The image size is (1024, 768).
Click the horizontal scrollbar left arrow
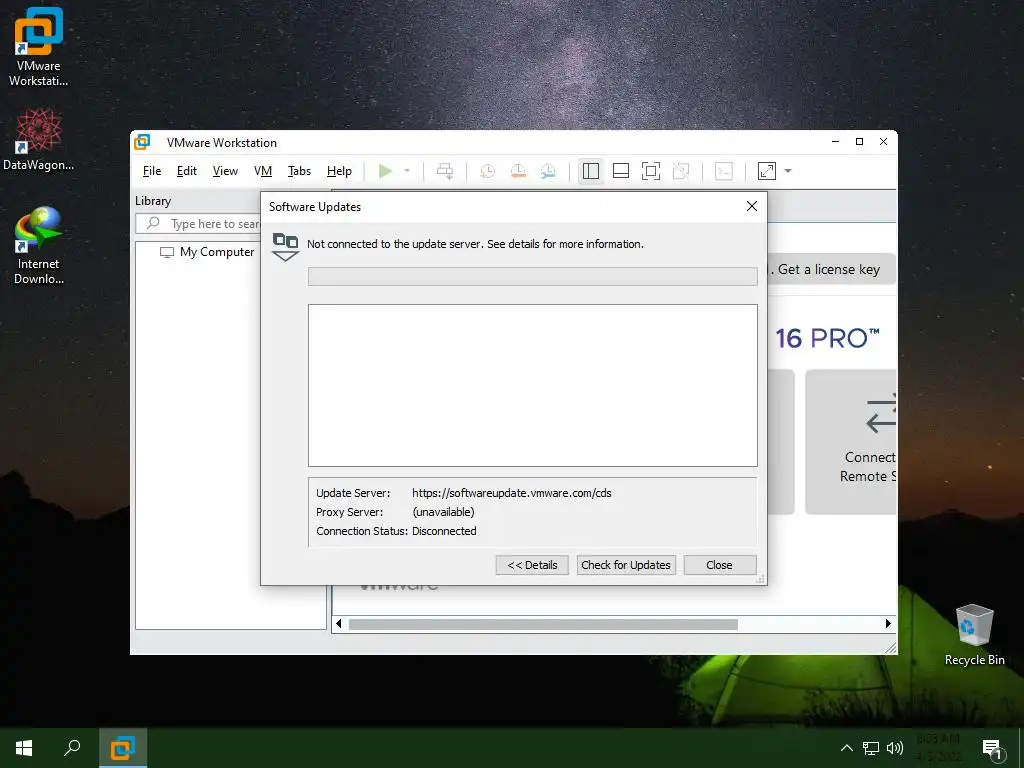tap(338, 624)
